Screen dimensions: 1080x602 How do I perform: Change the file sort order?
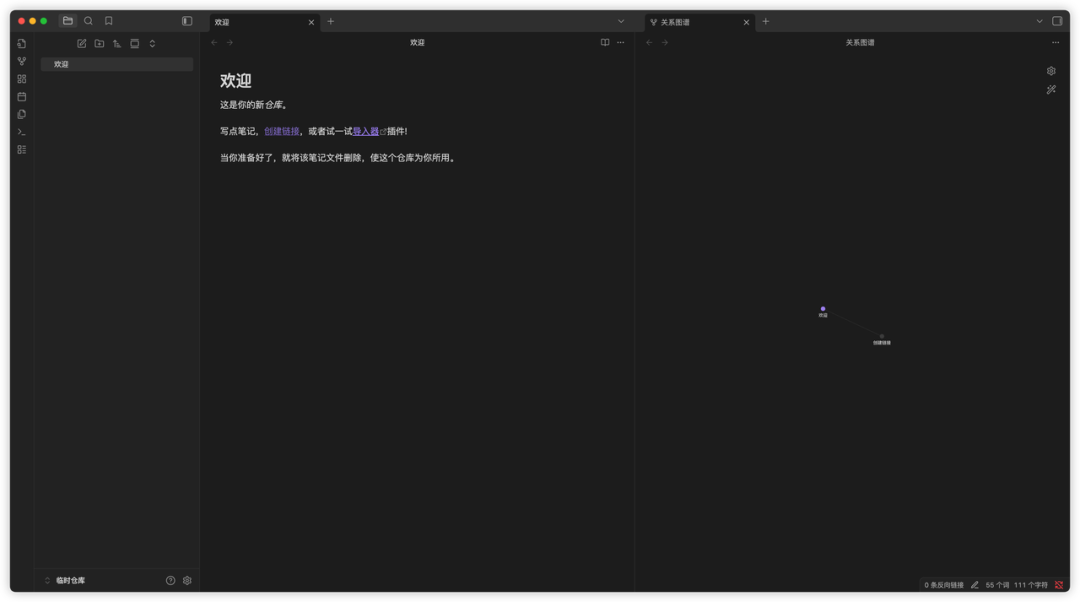(x=117, y=43)
